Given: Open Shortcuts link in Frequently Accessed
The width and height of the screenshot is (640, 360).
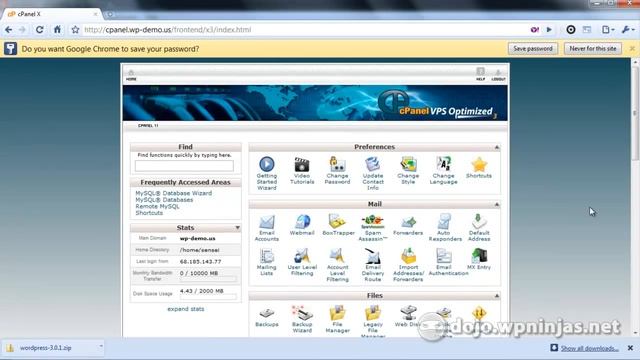Looking at the screenshot, I should [149, 213].
